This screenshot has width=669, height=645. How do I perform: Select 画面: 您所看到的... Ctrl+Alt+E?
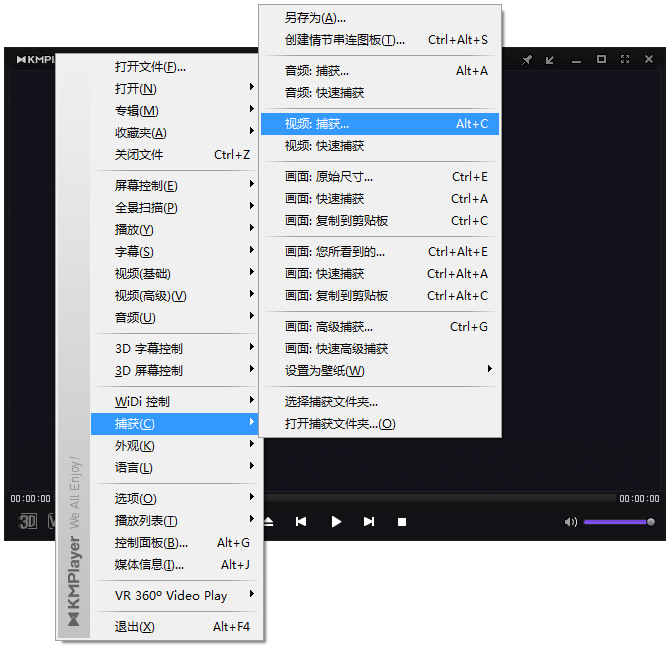380,252
